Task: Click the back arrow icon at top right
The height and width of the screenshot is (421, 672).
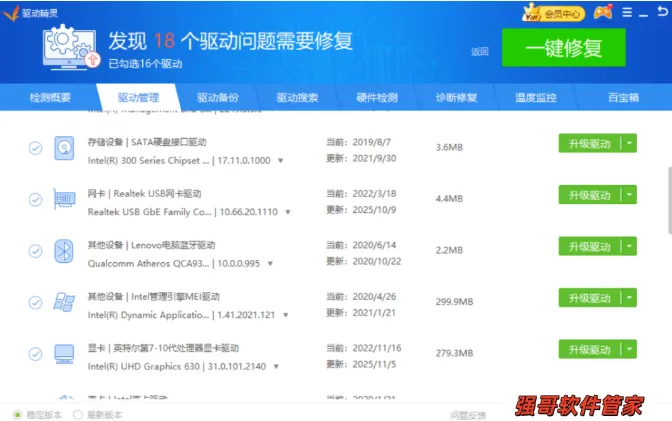Action: click(x=663, y=12)
